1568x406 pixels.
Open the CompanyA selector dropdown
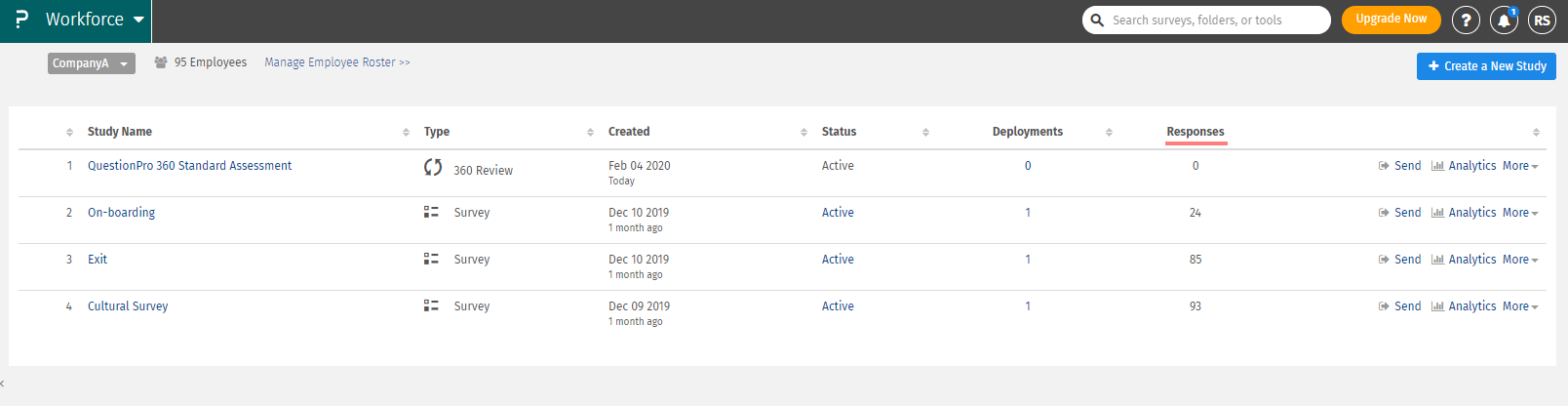point(91,63)
